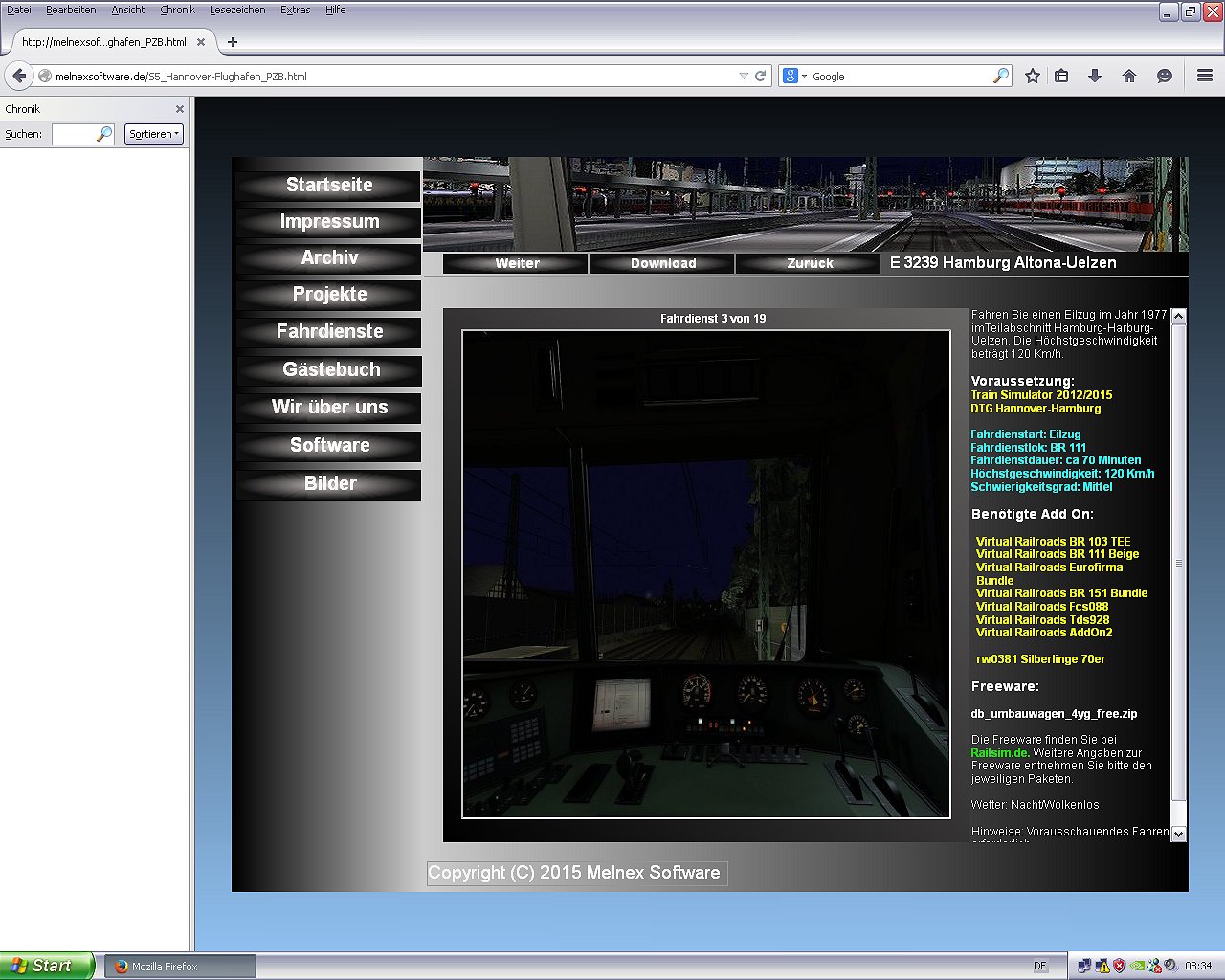Open the bookmarks list icon
This screenshot has height=980, width=1225.
click(x=1061, y=76)
